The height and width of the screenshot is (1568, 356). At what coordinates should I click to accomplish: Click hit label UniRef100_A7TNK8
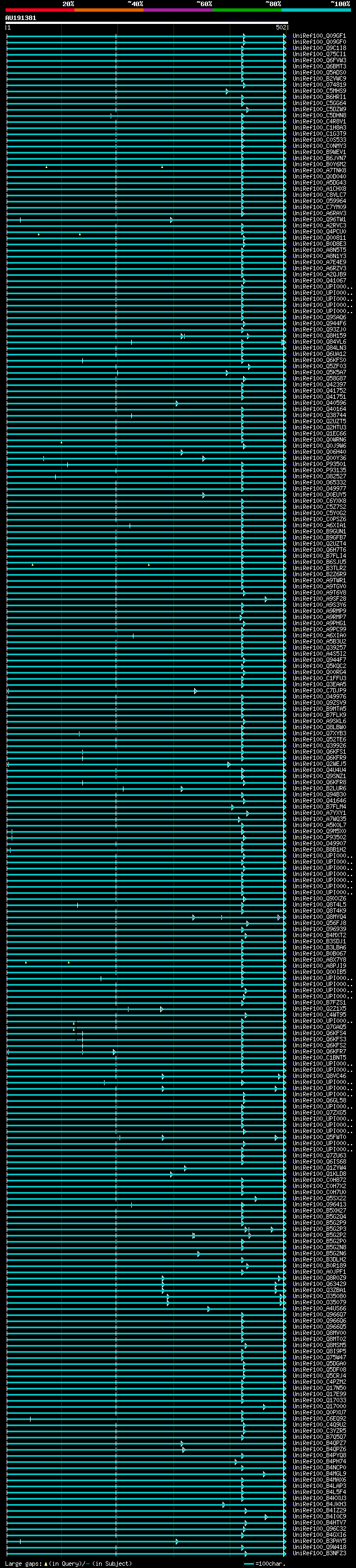319,170
